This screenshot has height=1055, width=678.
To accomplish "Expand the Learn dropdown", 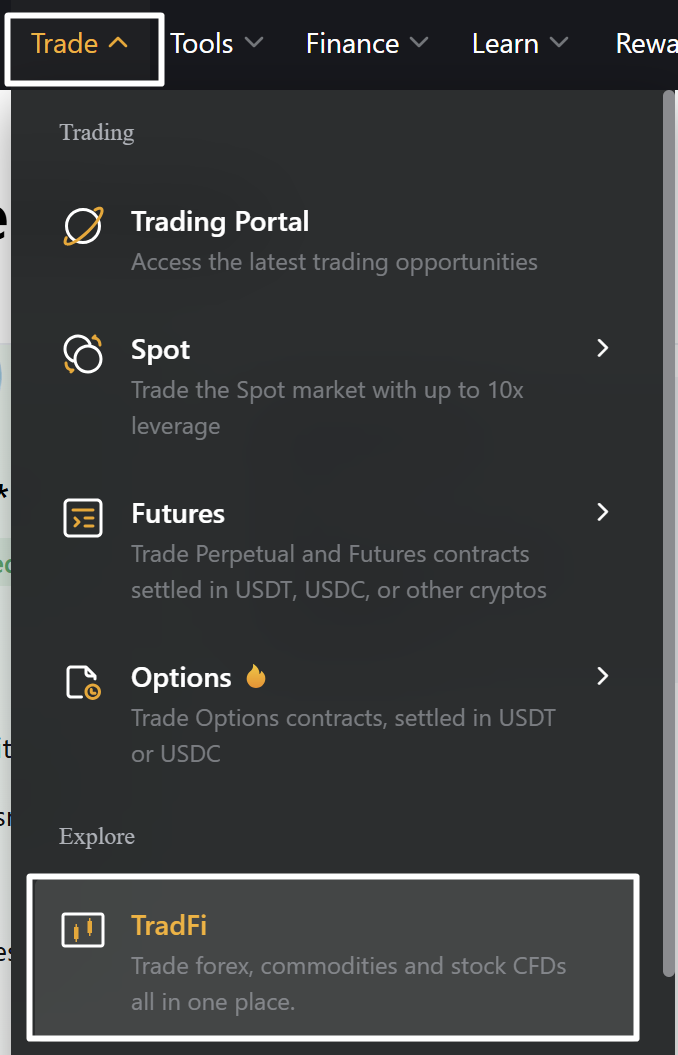I will [519, 43].
